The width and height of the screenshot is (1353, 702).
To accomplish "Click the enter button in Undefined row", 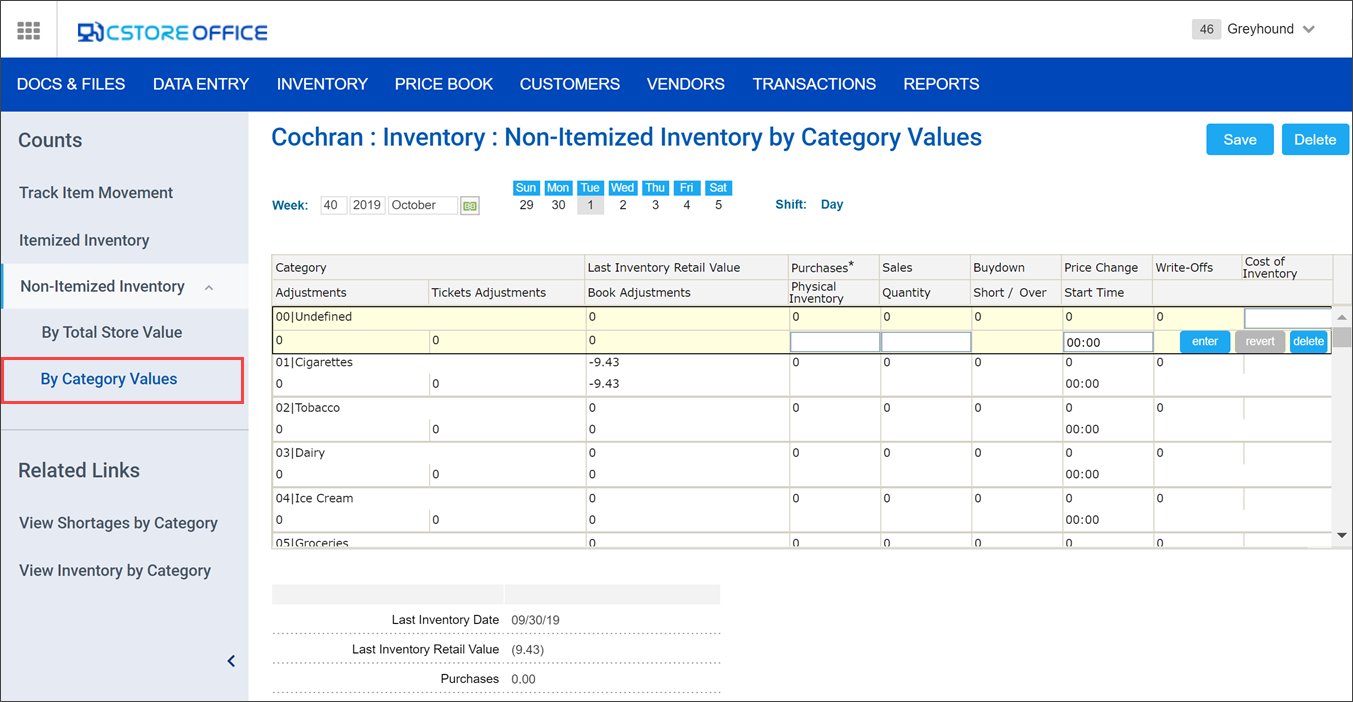I will click(x=1205, y=342).
